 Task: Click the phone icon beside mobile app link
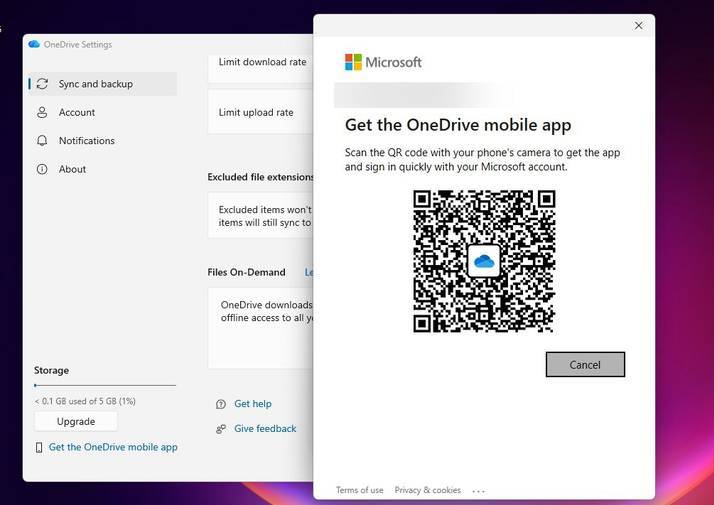pos(39,448)
